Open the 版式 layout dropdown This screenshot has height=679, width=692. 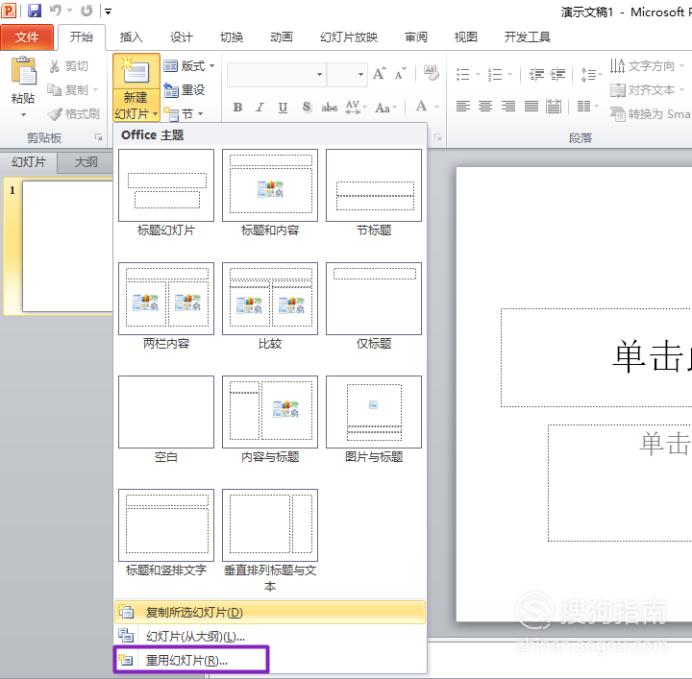tap(189, 66)
